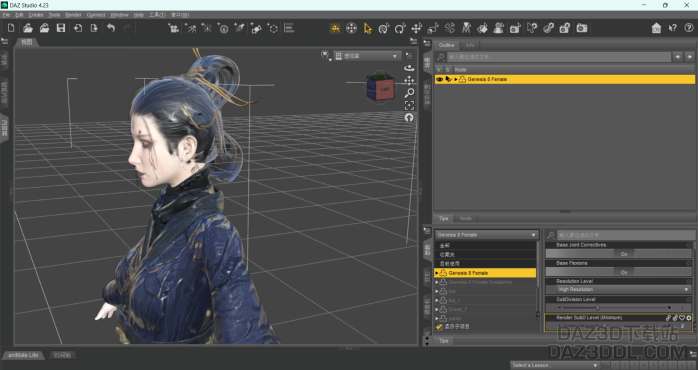Viewport: 698px width, 370px height.
Task: Expand Genesis 8 Female in parameters tree
Action: tap(437, 273)
